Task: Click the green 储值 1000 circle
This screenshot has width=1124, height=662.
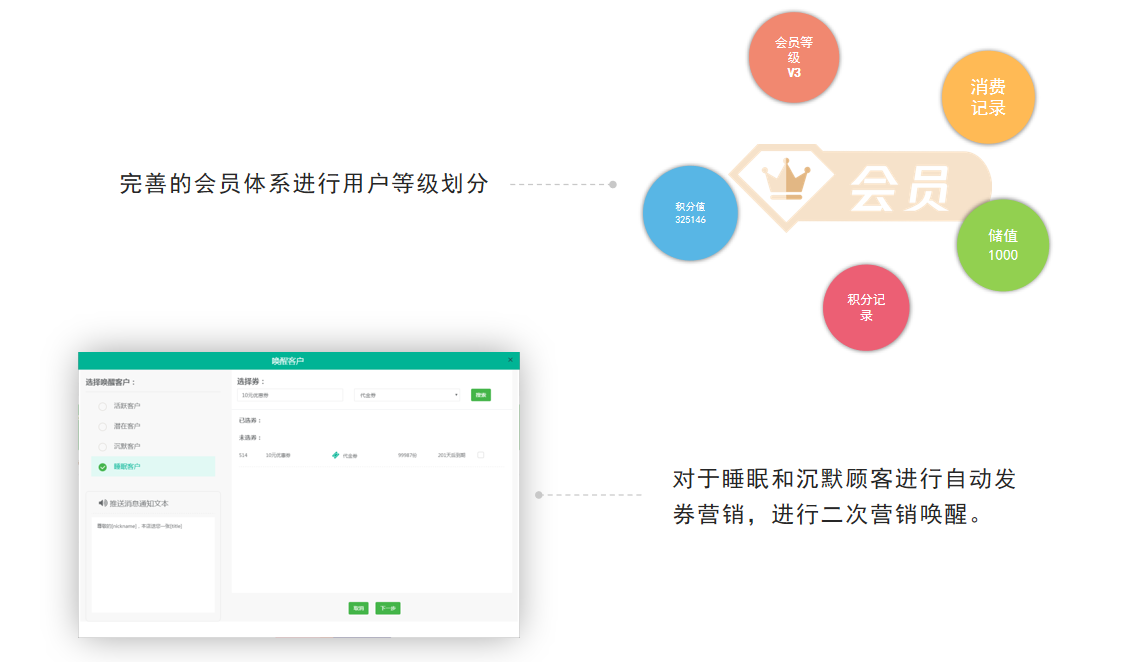Action: point(1002,245)
